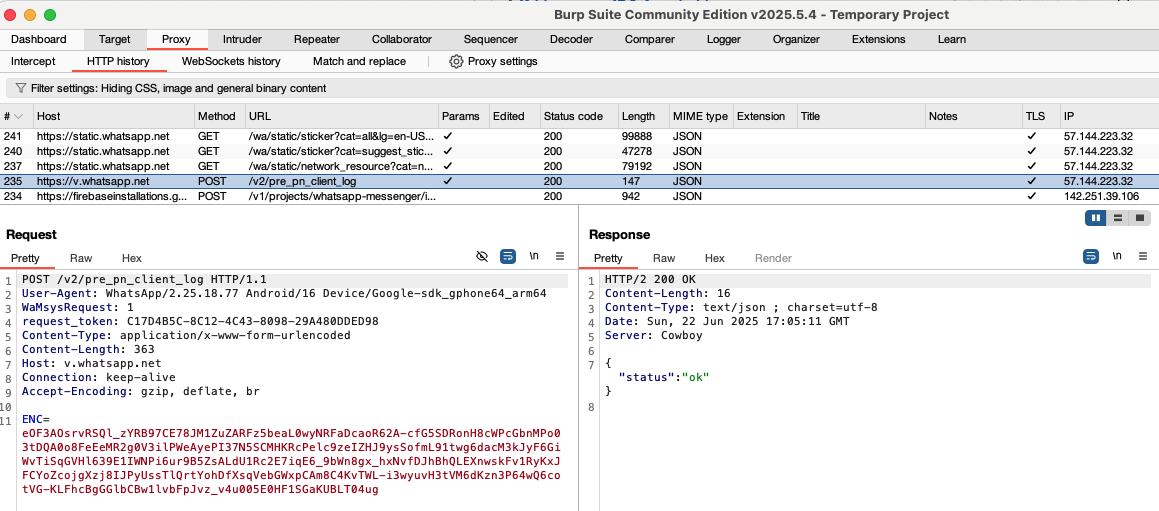Screen dimensions: 1159x511
Task: Open the Collaborator tab
Action: pos(401,39)
